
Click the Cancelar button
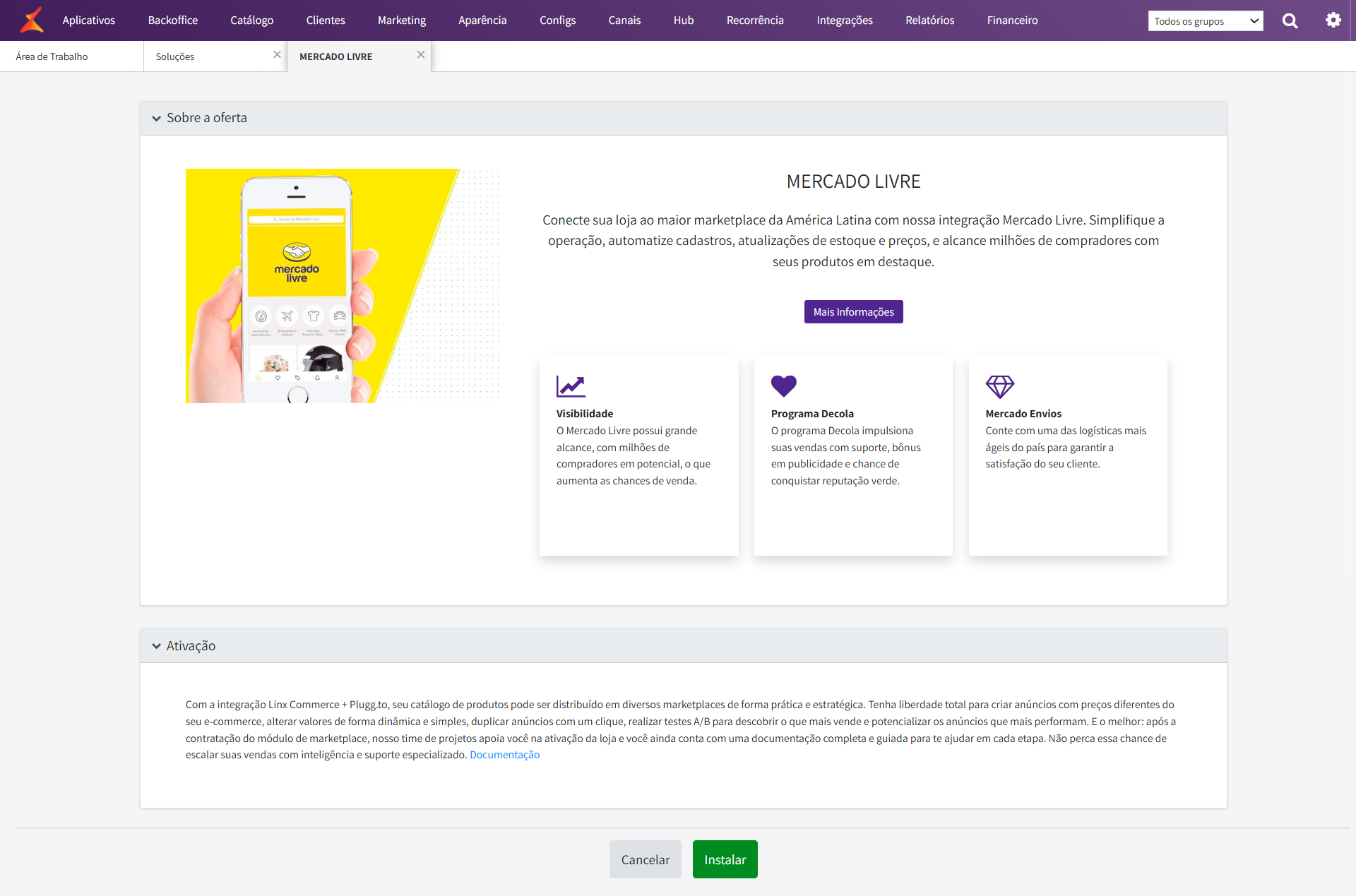645,859
